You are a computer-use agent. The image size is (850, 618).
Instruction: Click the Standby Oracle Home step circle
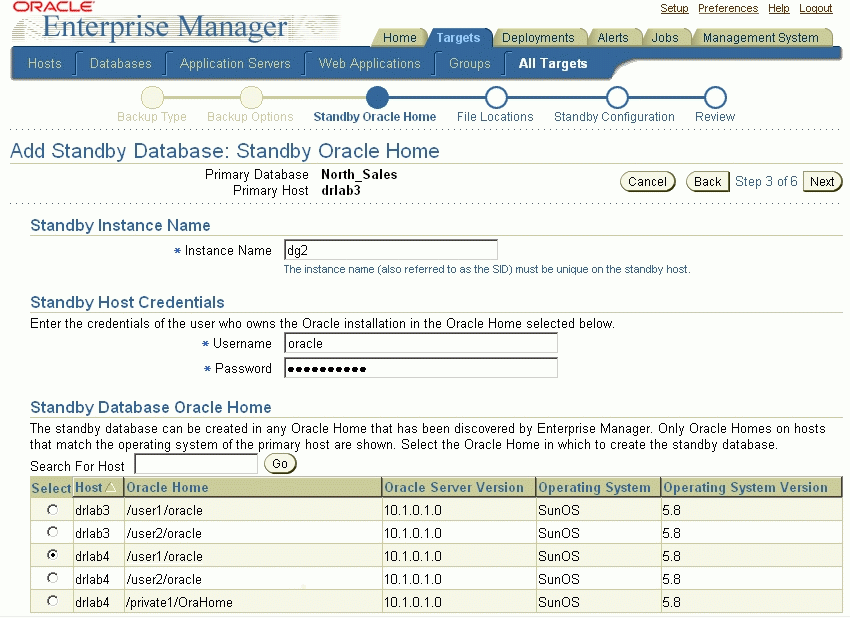(x=377, y=97)
